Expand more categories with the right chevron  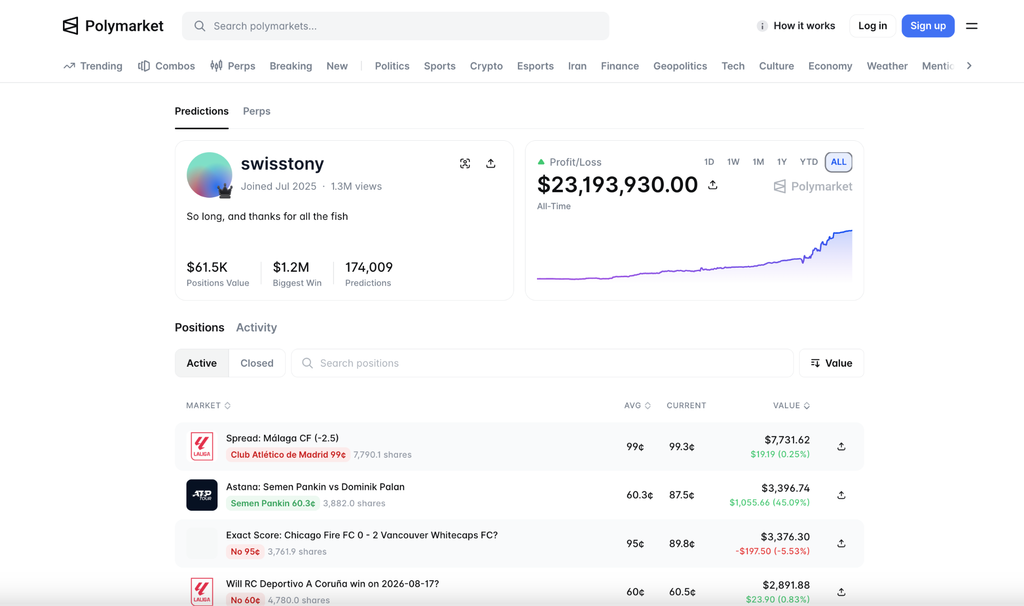969,65
